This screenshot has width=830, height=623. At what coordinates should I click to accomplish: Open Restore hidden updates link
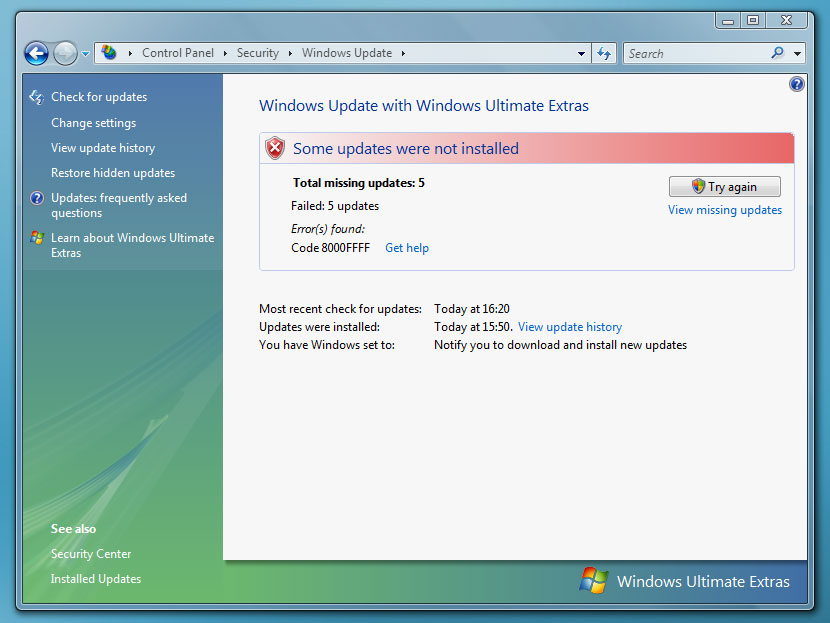pyautogui.click(x=112, y=173)
